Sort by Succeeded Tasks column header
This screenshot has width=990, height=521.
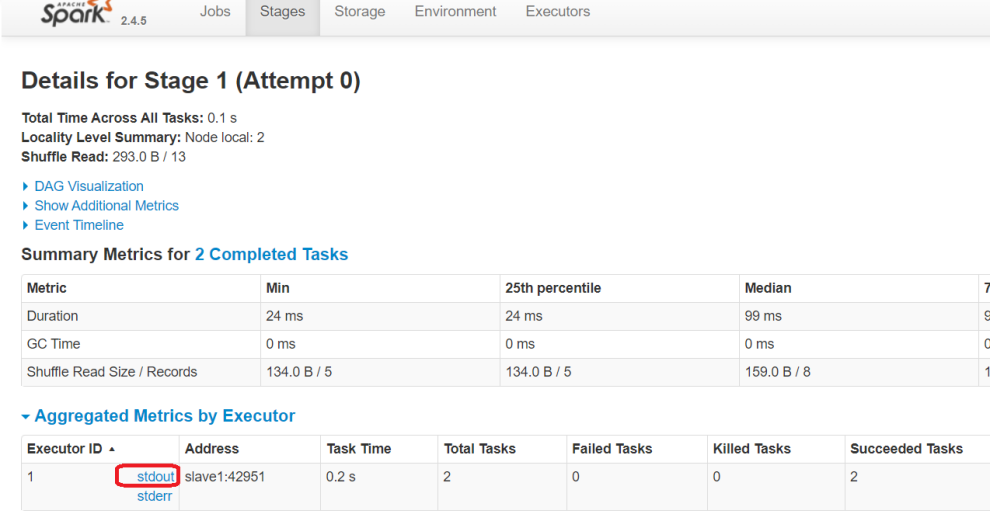tap(906, 449)
